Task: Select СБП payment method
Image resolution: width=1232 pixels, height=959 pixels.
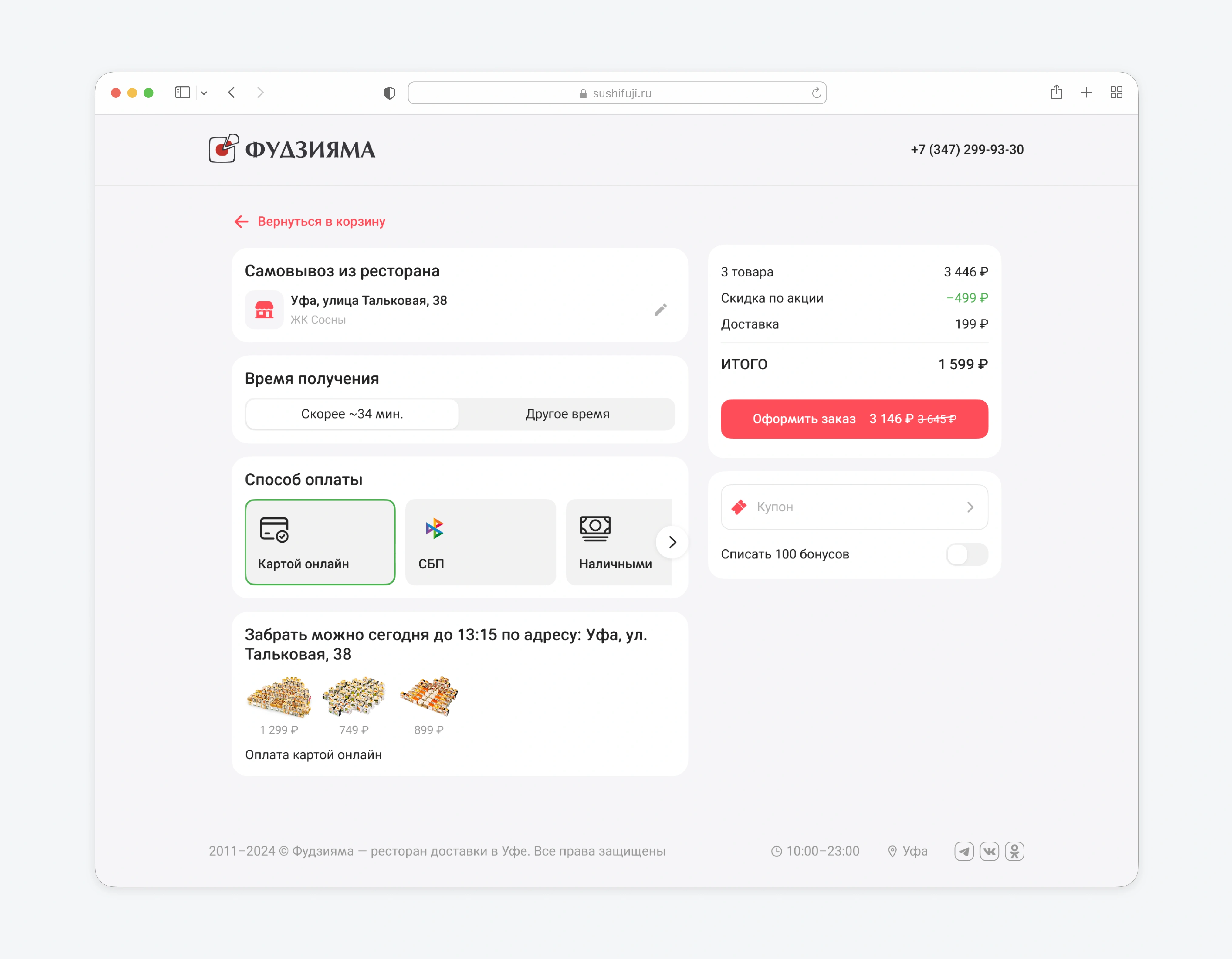Action: (x=481, y=542)
